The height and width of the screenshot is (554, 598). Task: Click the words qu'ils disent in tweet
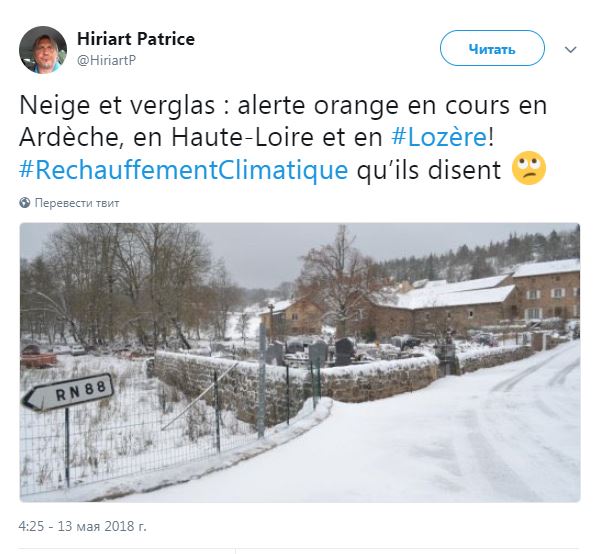pyautogui.click(x=429, y=170)
